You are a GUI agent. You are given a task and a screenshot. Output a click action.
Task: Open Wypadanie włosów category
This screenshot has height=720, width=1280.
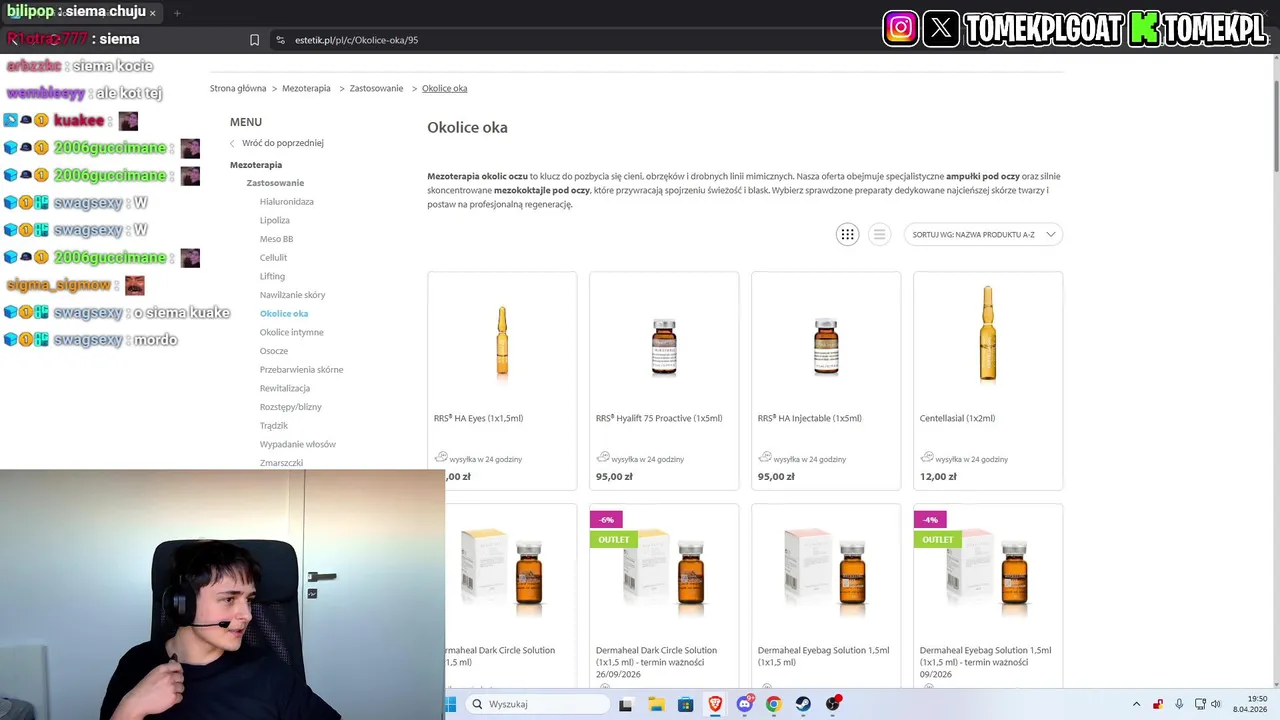(298, 444)
